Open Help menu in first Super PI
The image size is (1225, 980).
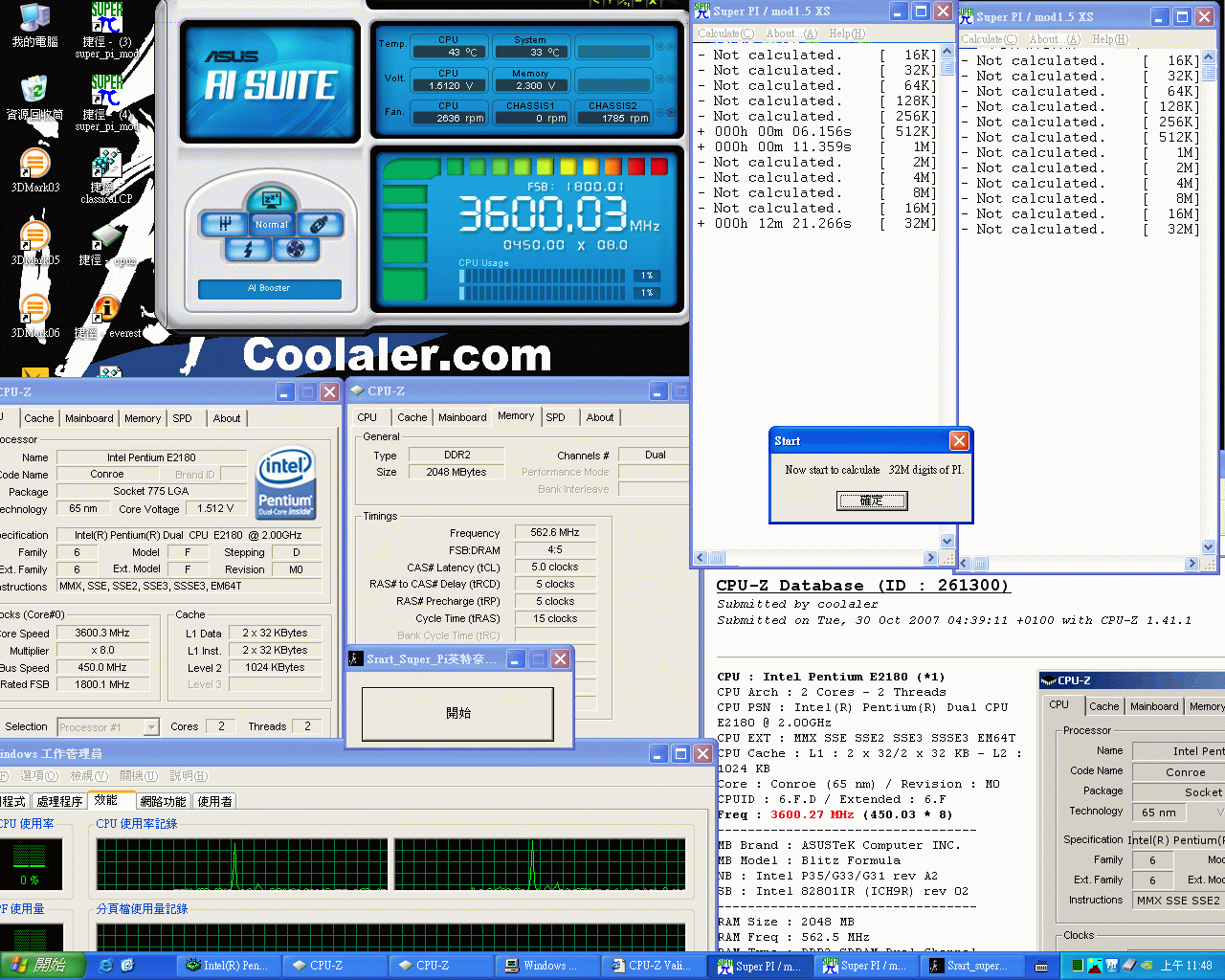click(x=846, y=33)
